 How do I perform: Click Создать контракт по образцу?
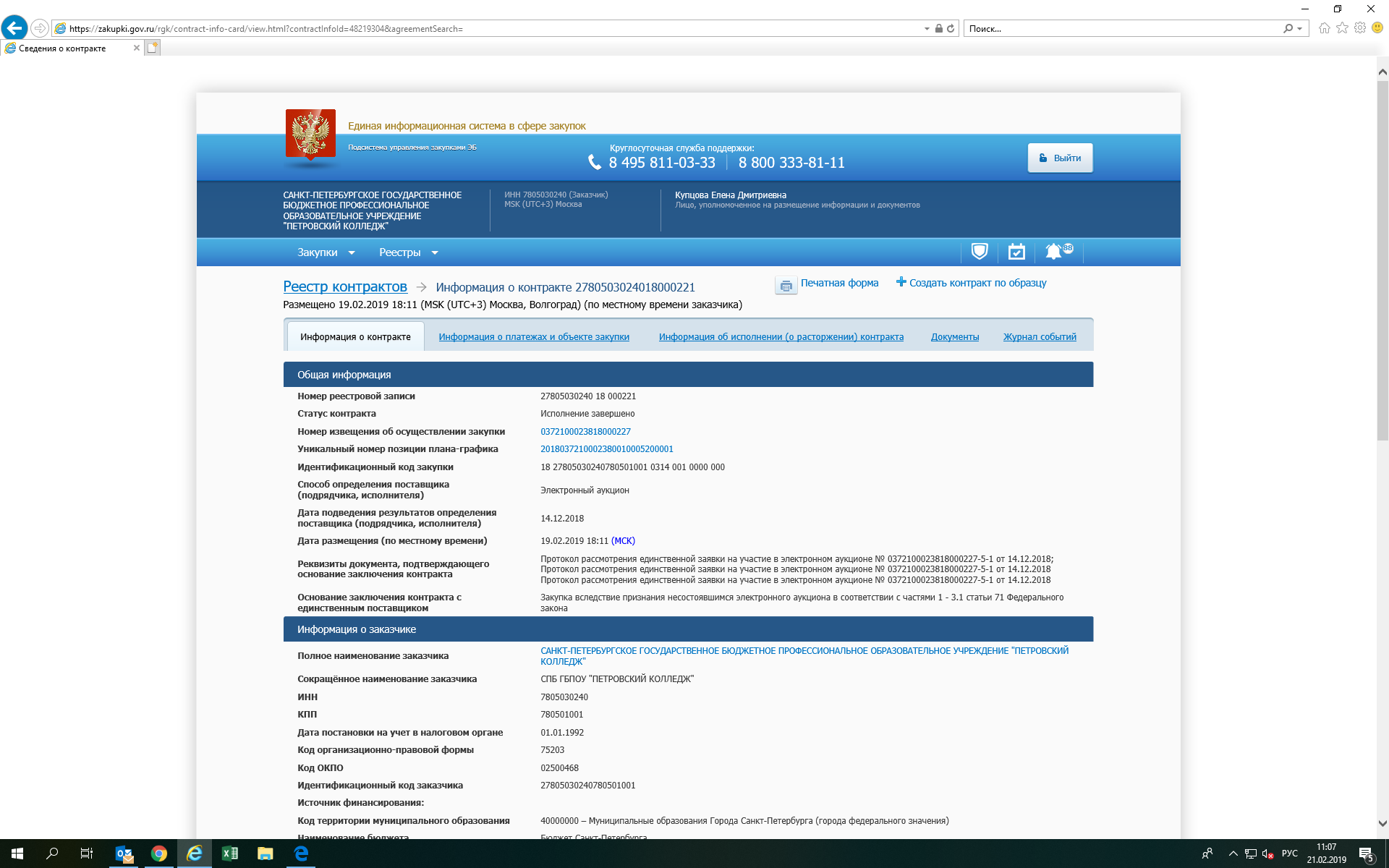click(972, 283)
